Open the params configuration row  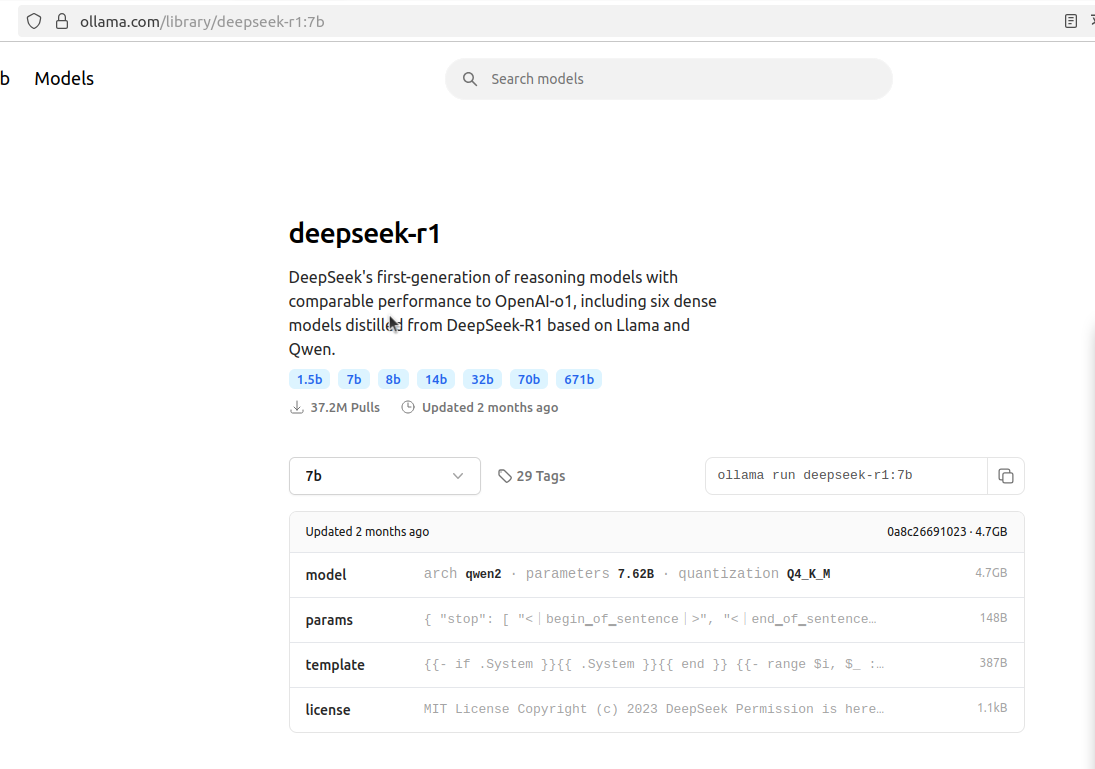point(656,619)
